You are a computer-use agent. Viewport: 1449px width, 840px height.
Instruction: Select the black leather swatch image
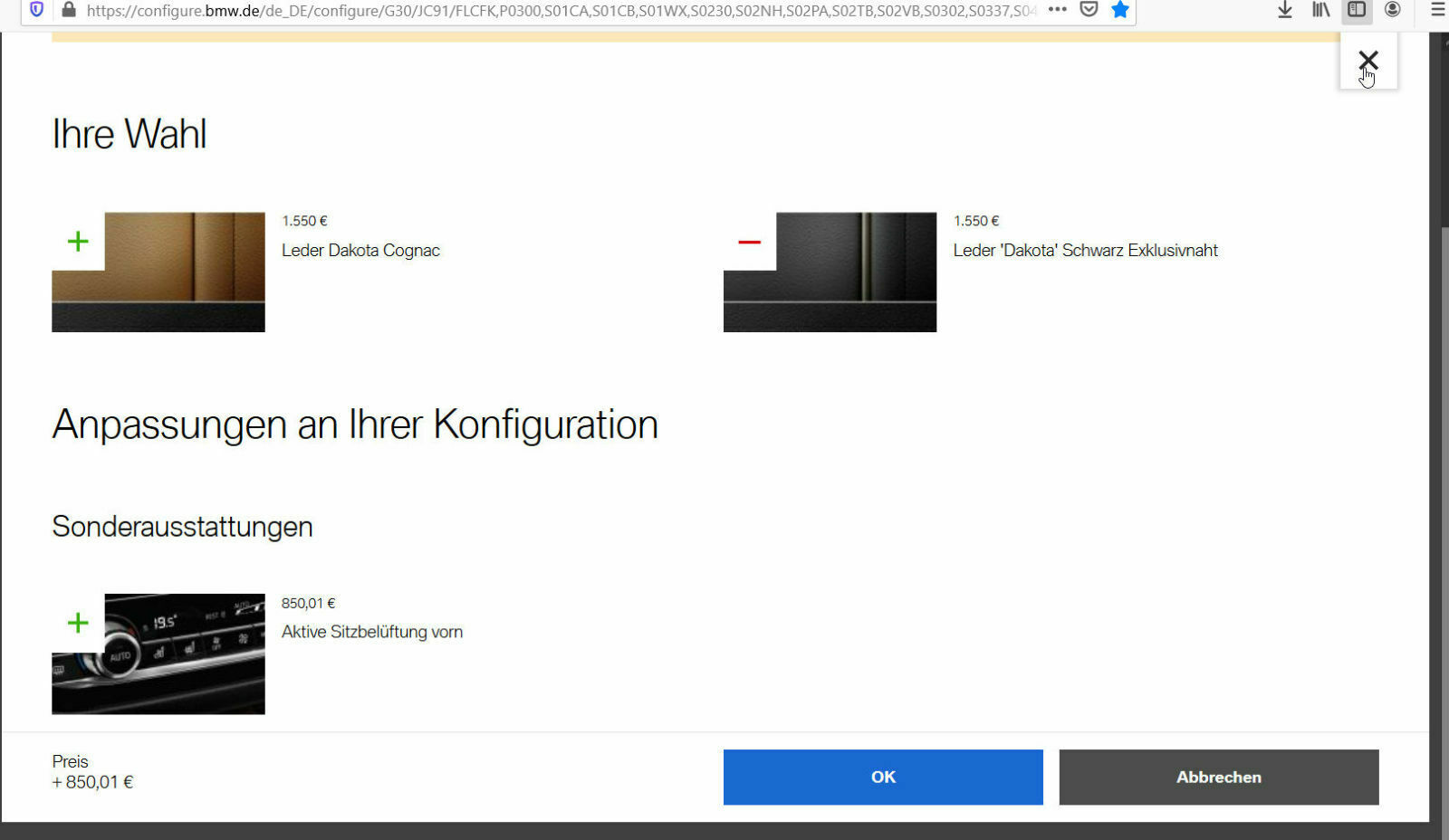851,272
